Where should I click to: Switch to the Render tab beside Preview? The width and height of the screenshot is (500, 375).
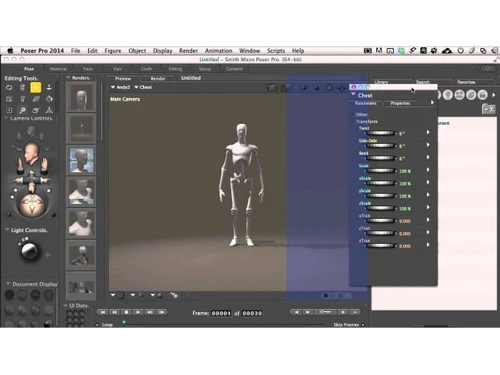pos(158,79)
